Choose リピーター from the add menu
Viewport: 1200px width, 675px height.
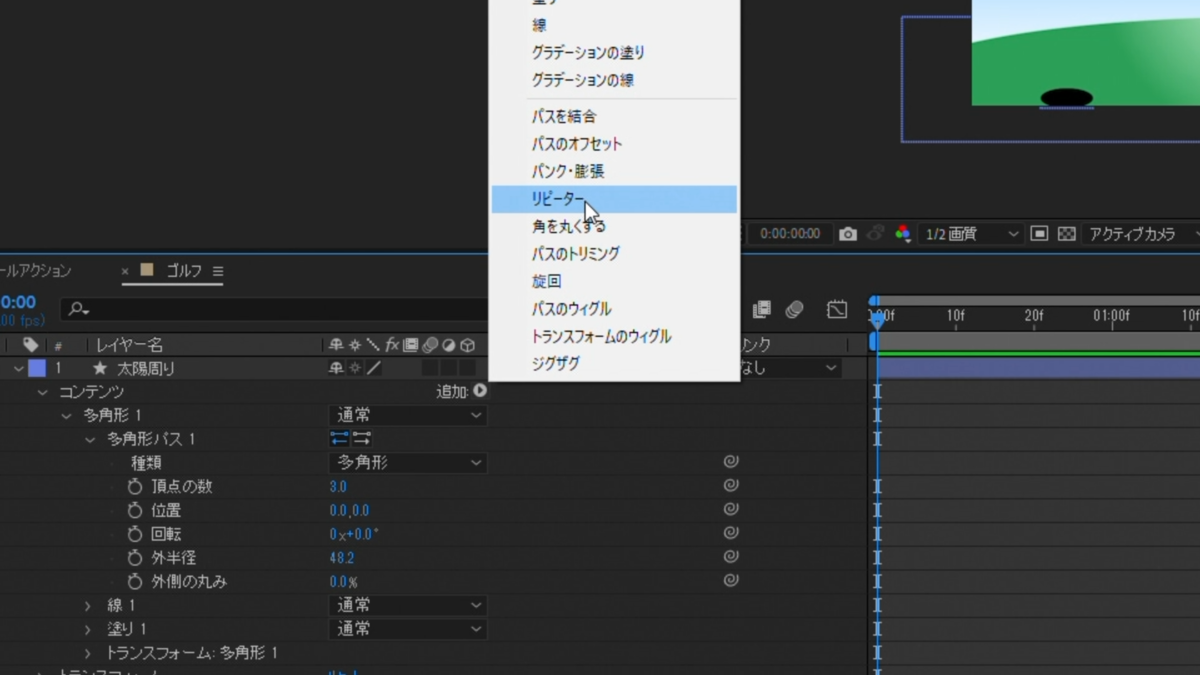point(614,199)
